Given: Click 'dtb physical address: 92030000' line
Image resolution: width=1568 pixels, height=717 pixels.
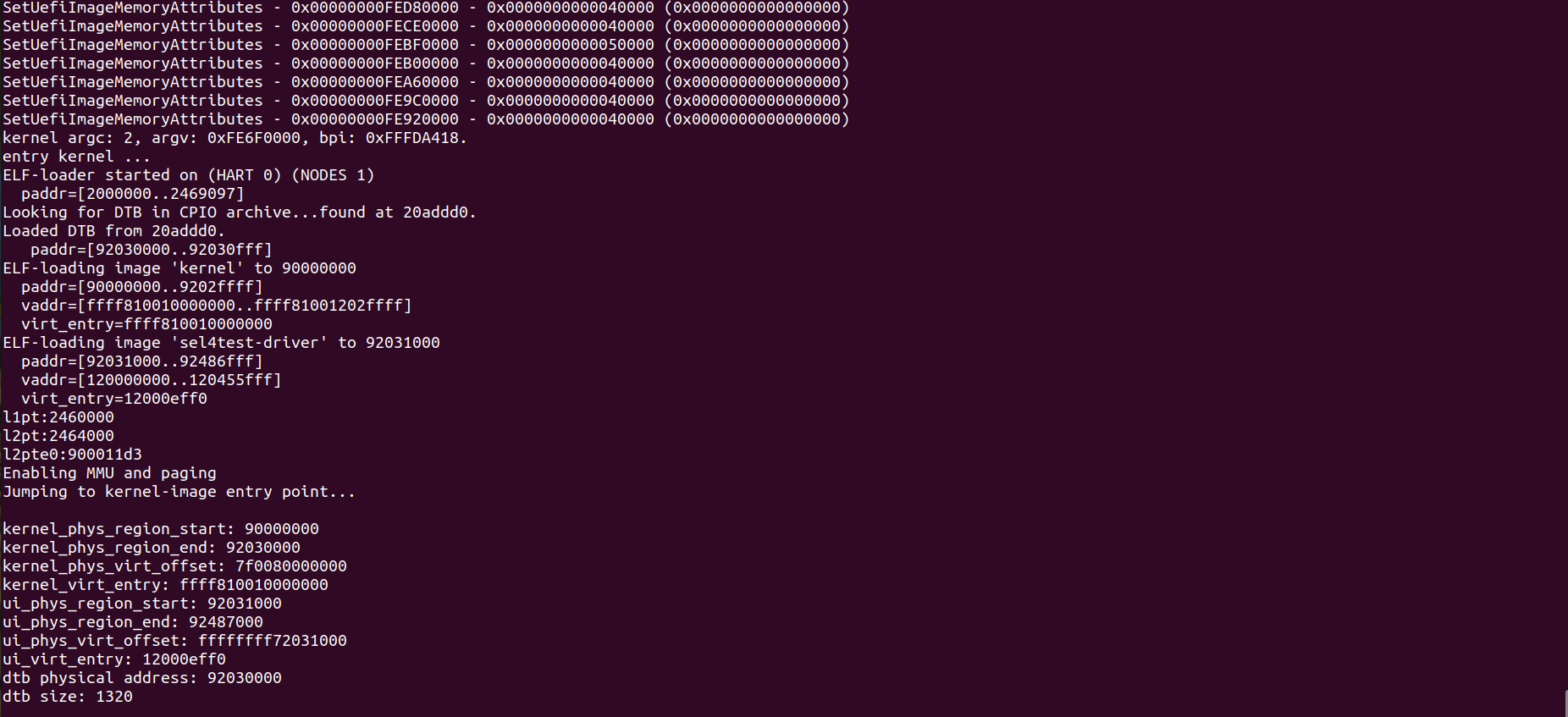Looking at the screenshot, I should (142, 678).
